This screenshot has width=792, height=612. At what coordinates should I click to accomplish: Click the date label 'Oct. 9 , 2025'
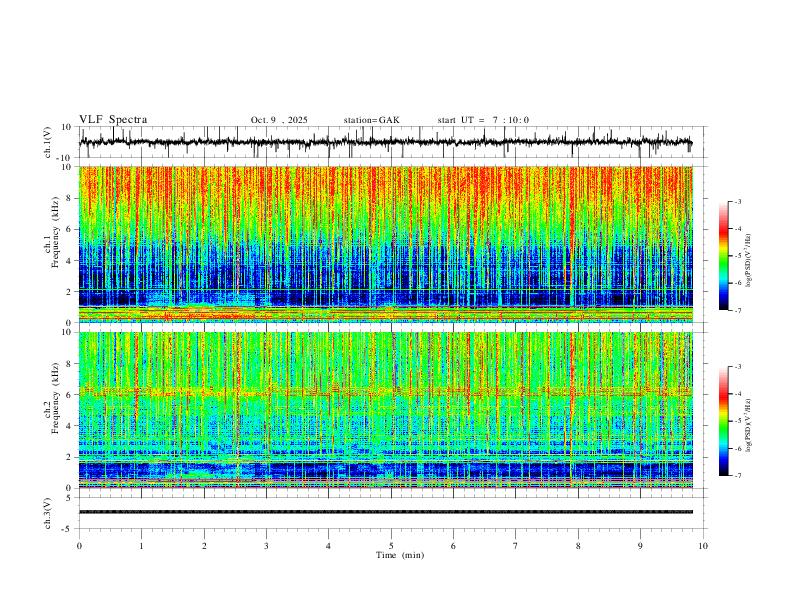click(279, 120)
